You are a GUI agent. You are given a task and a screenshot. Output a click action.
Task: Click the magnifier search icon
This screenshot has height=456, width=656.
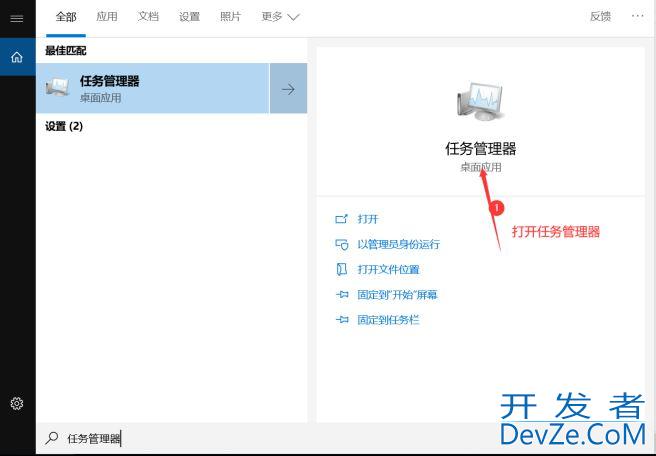(52, 438)
